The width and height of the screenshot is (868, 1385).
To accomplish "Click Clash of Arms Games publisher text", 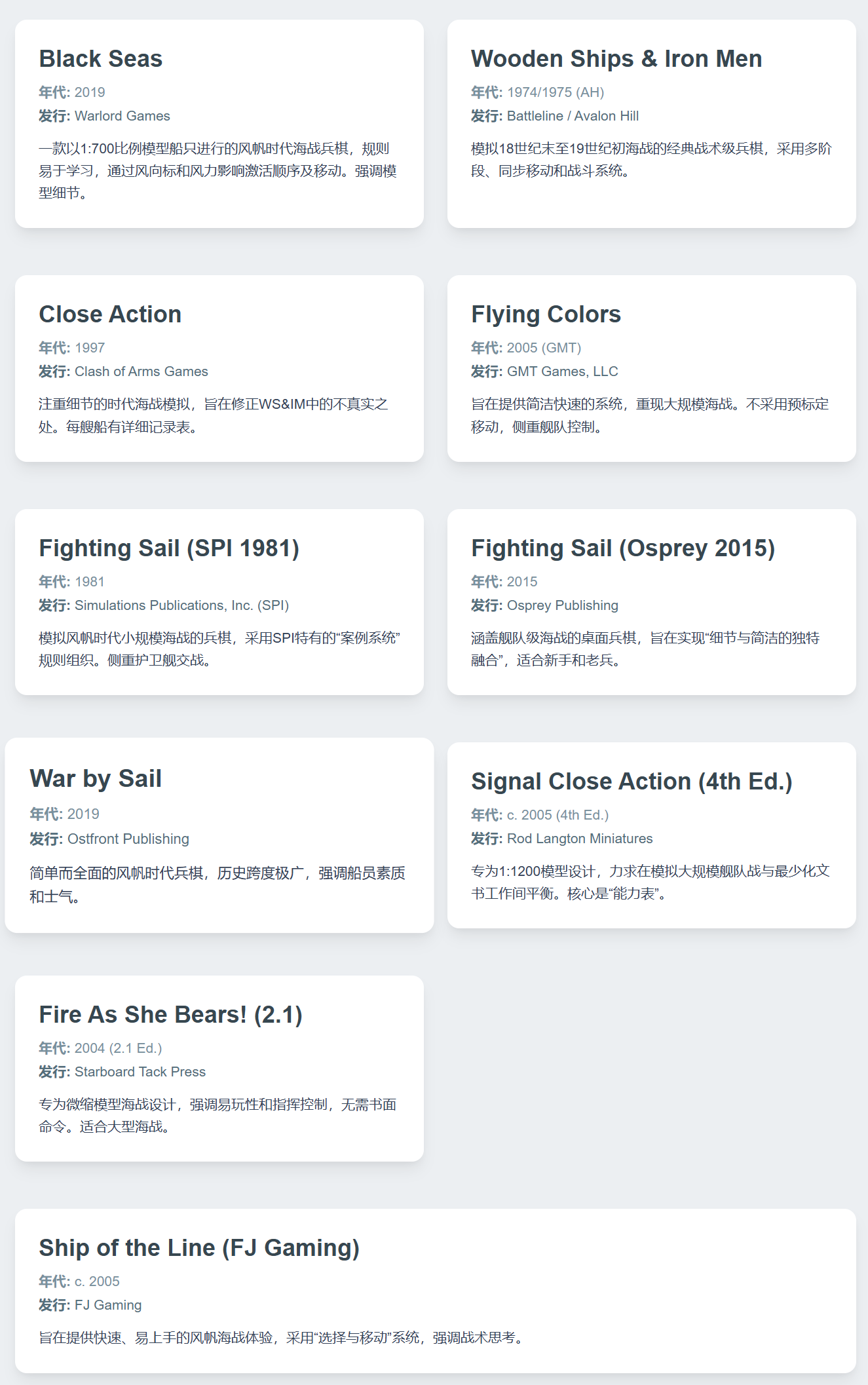I will (142, 371).
